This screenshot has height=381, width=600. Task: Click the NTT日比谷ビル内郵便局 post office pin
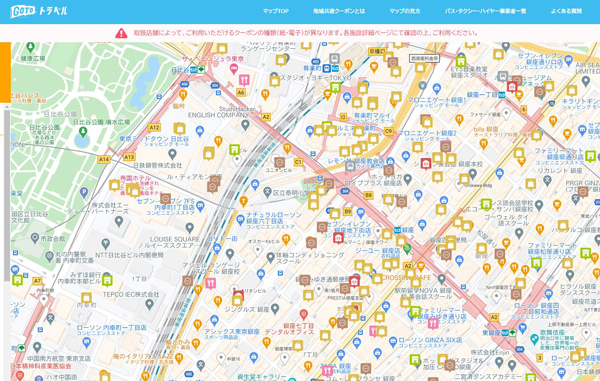[x=105, y=244]
